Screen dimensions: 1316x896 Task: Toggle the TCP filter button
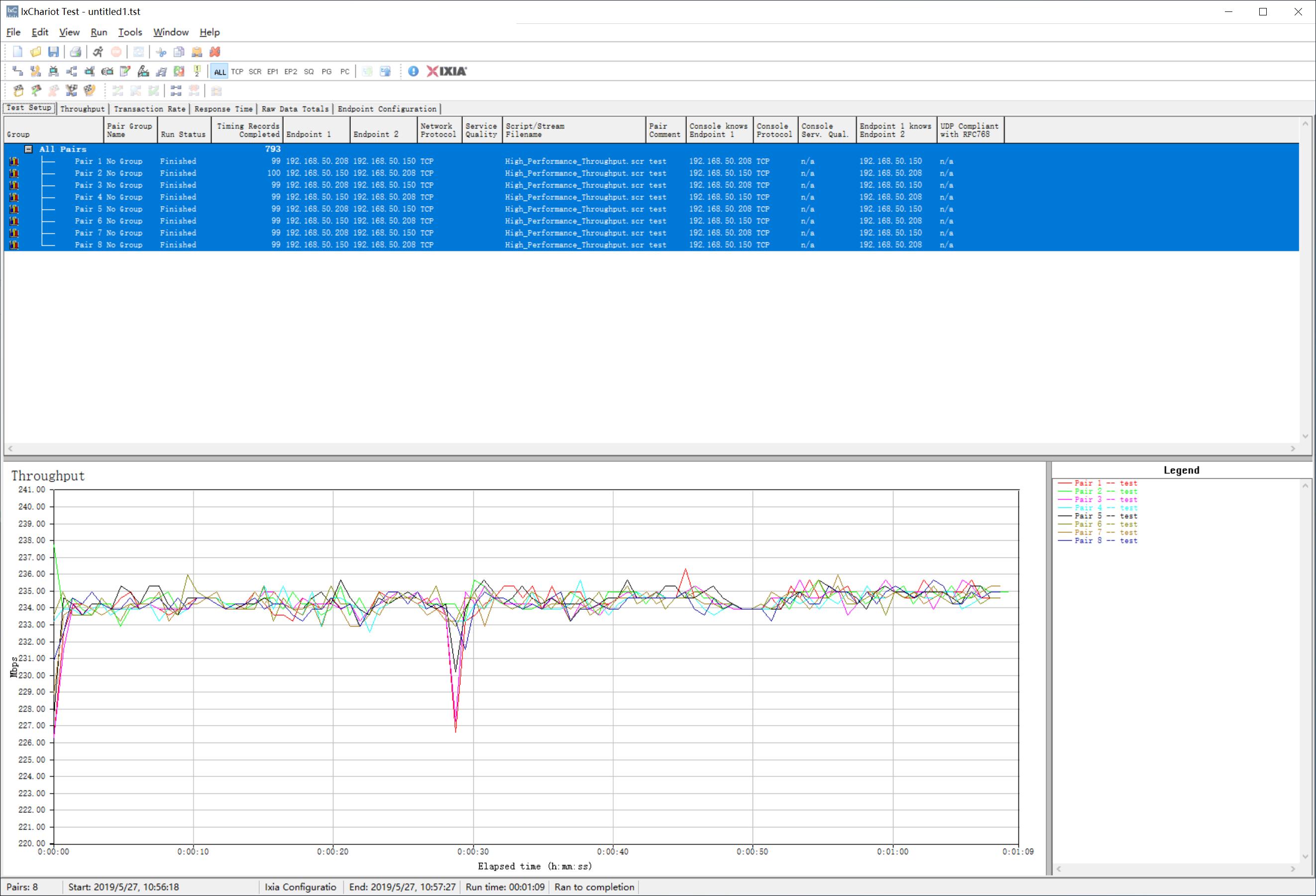point(237,72)
